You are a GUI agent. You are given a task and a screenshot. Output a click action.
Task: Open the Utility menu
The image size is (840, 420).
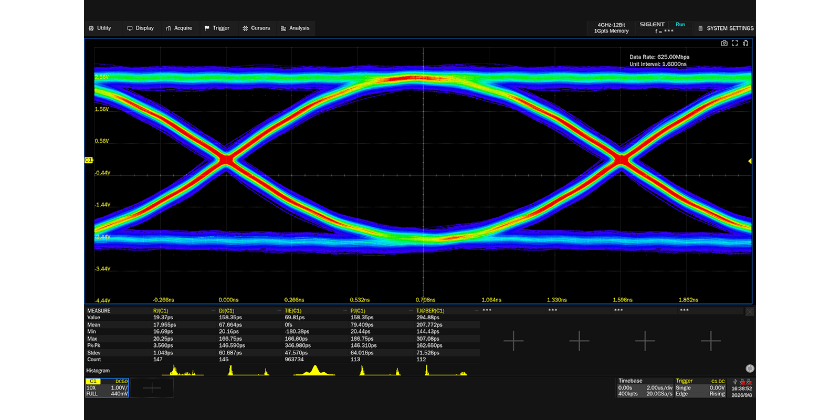point(100,28)
